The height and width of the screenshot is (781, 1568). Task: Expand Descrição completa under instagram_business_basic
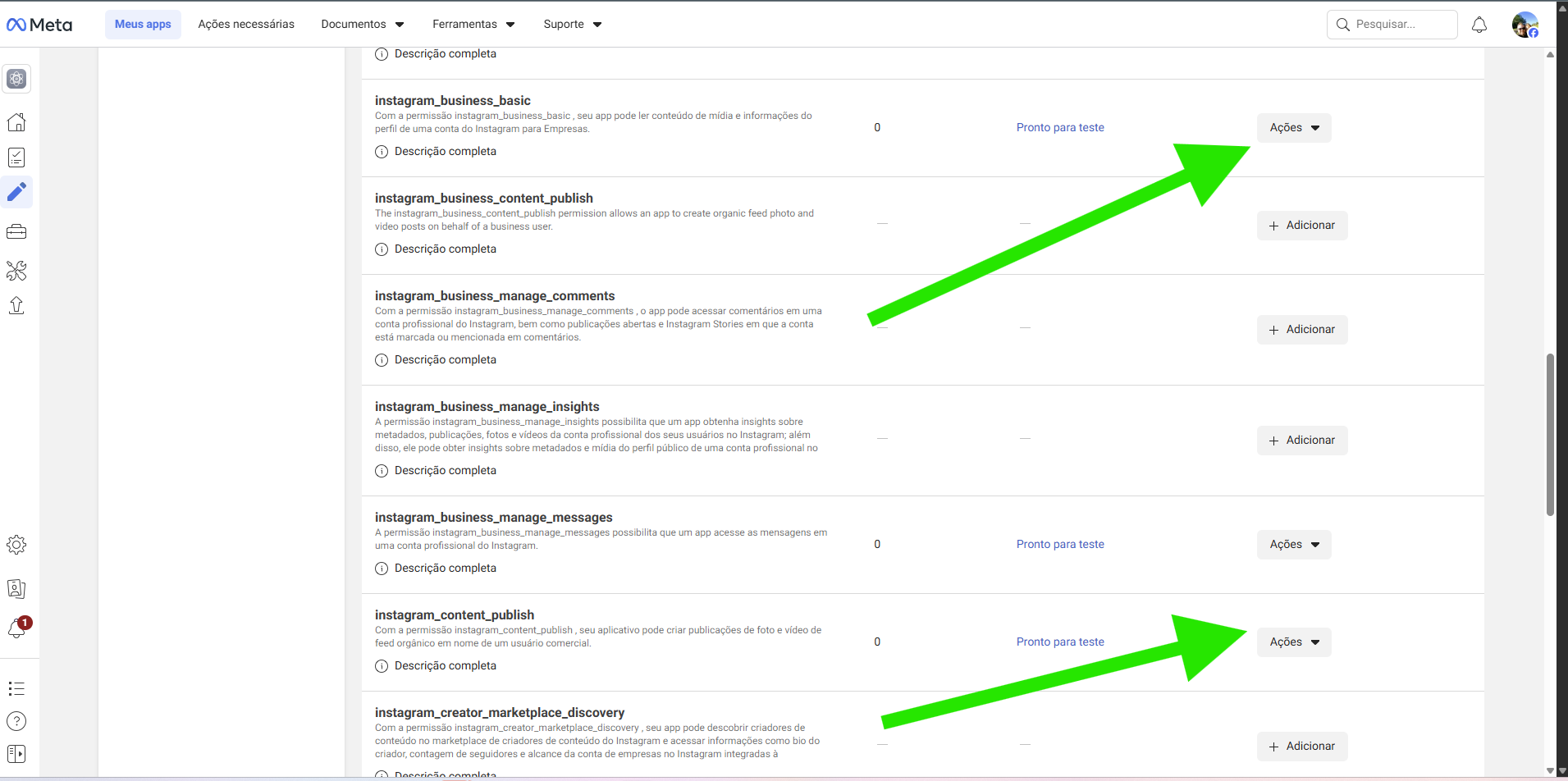(445, 152)
